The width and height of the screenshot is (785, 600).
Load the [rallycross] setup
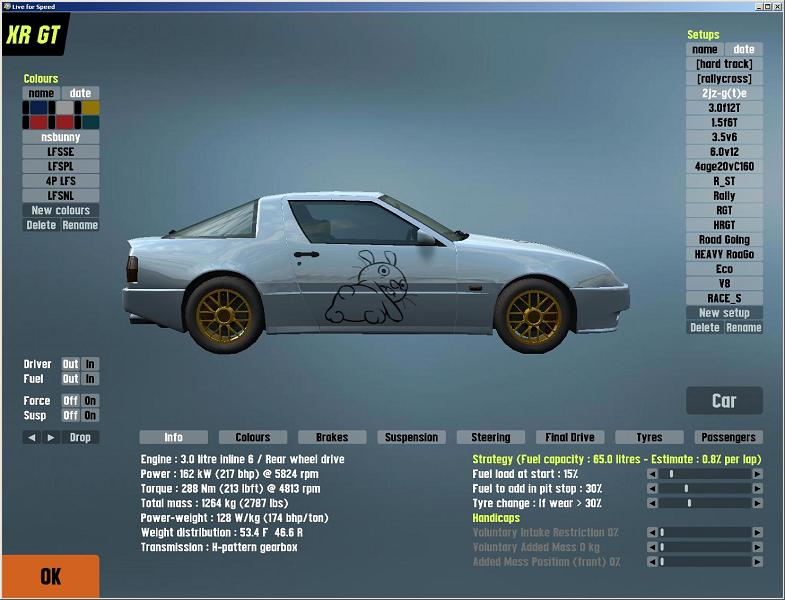[724, 79]
